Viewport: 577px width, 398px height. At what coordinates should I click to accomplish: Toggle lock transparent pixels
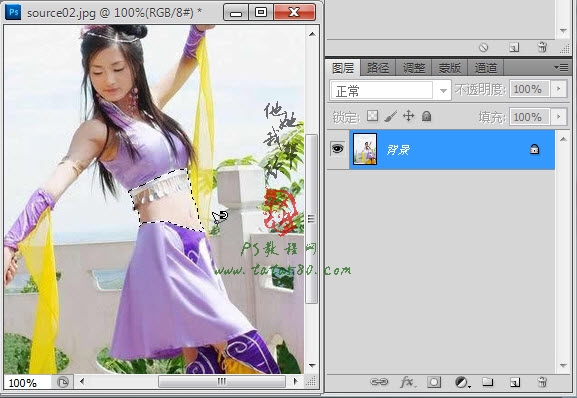point(372,116)
